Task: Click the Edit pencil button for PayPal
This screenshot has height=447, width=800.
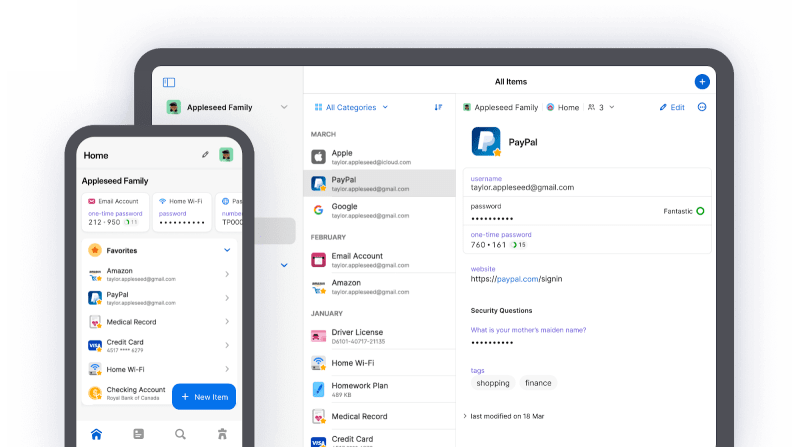Action: [672, 107]
